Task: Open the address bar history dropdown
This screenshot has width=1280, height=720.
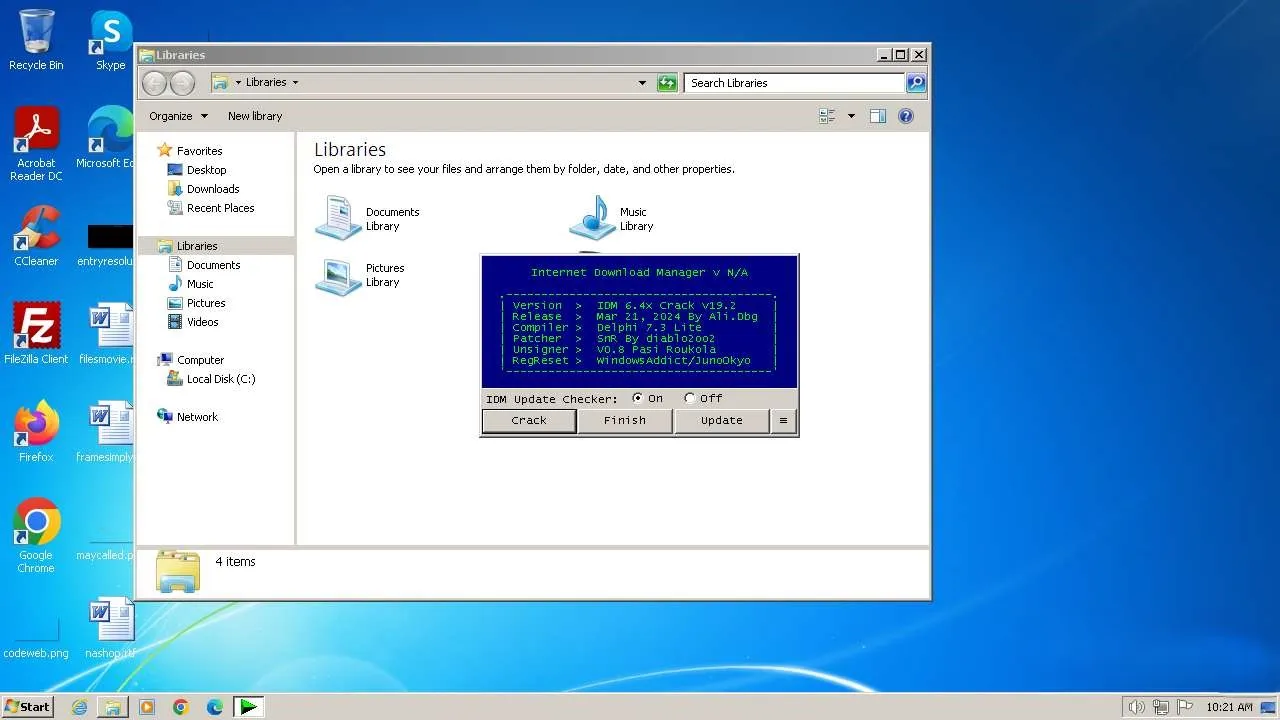Action: tap(642, 83)
